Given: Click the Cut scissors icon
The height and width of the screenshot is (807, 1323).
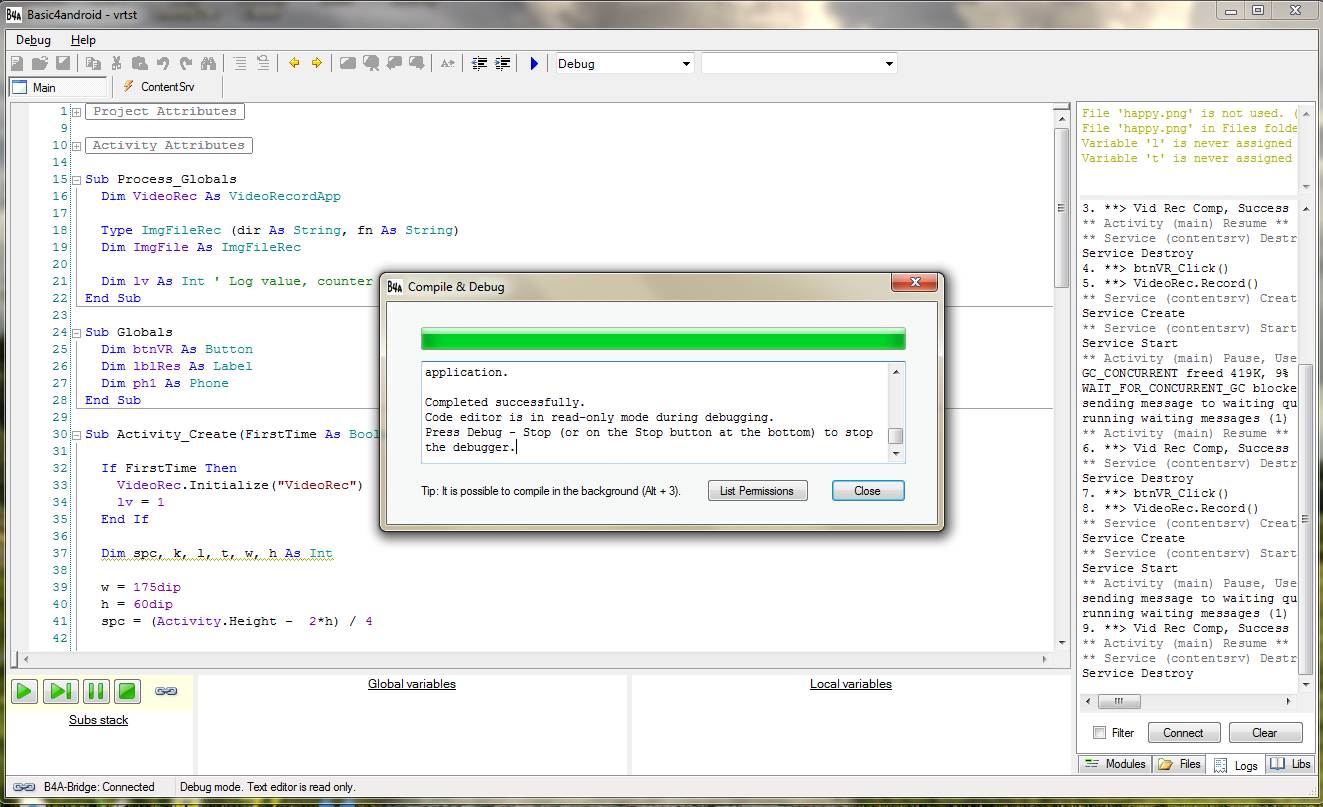Looking at the screenshot, I should 117,63.
